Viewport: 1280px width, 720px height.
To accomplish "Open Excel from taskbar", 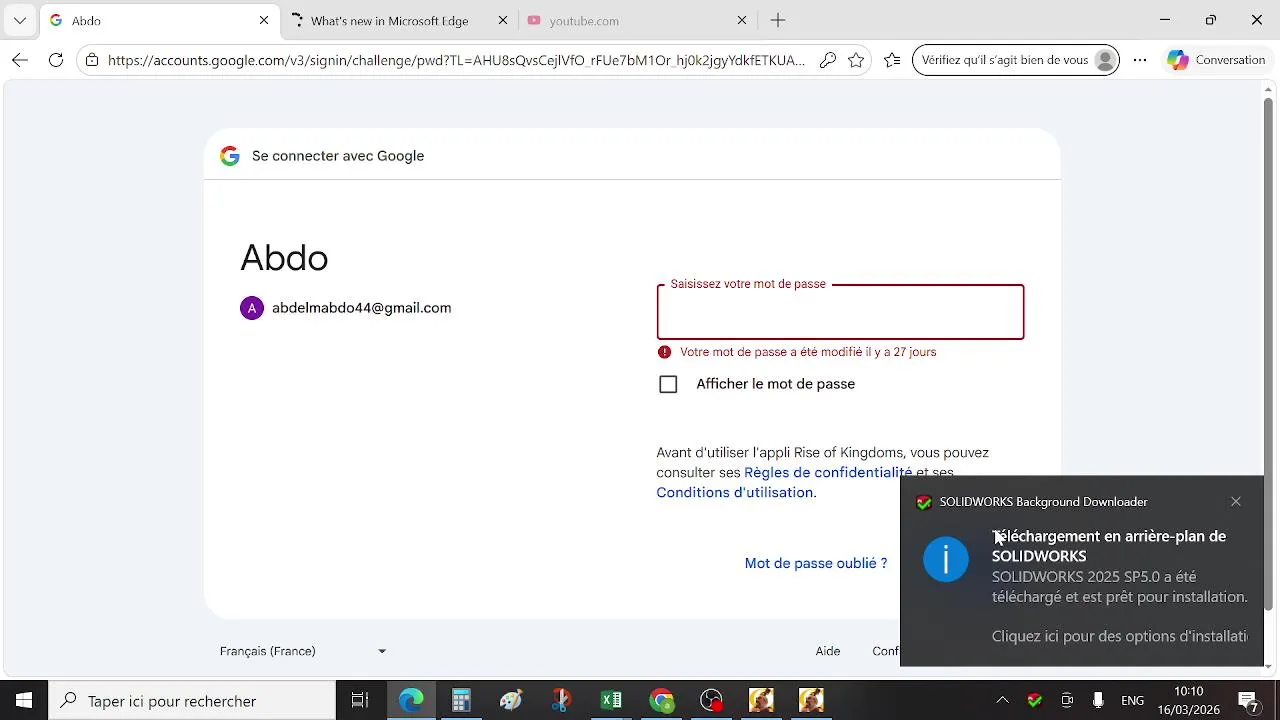I will [611, 701].
